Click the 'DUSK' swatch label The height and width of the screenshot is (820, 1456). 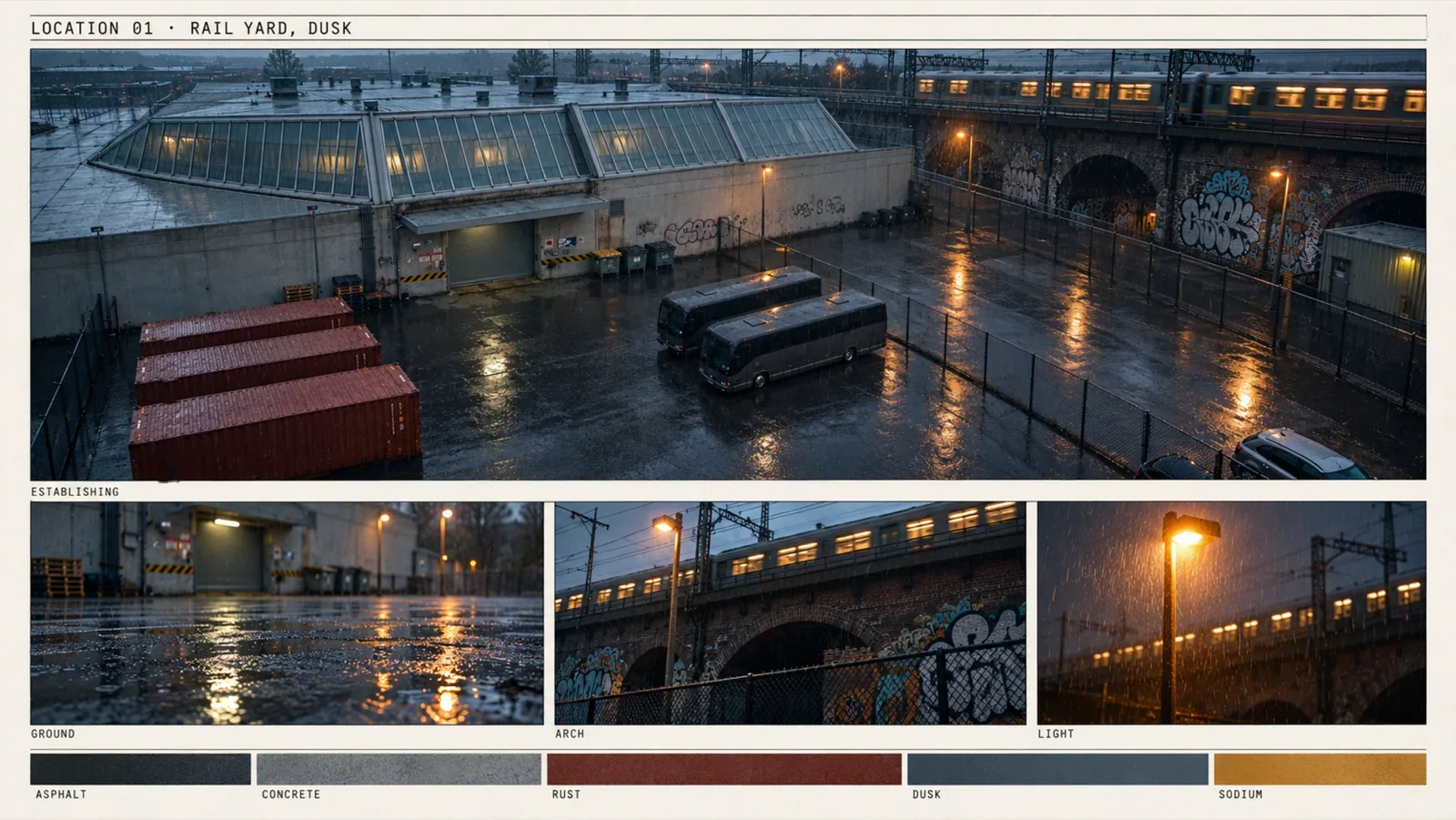coord(926,795)
